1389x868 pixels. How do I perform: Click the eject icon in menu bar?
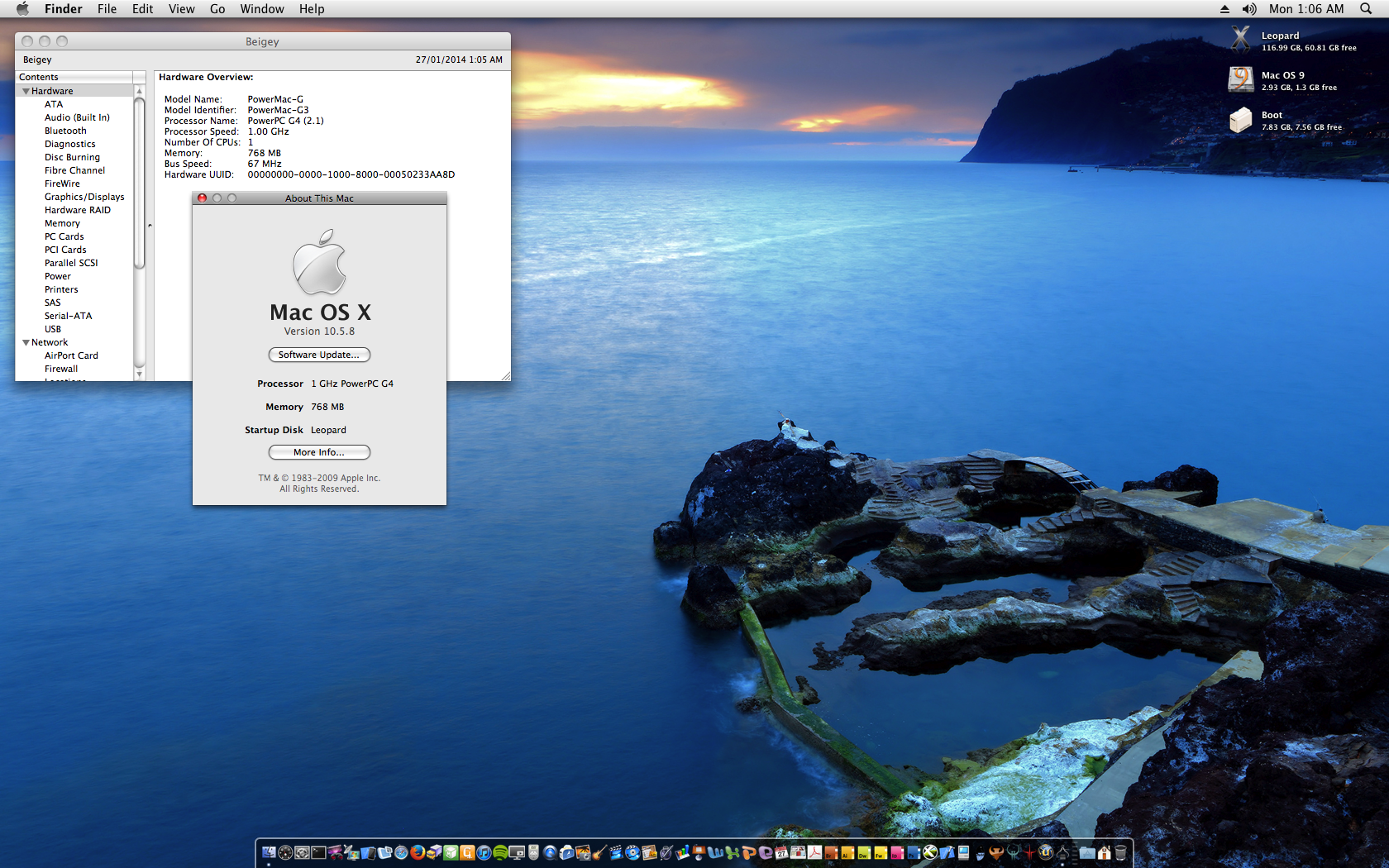coord(1224,9)
